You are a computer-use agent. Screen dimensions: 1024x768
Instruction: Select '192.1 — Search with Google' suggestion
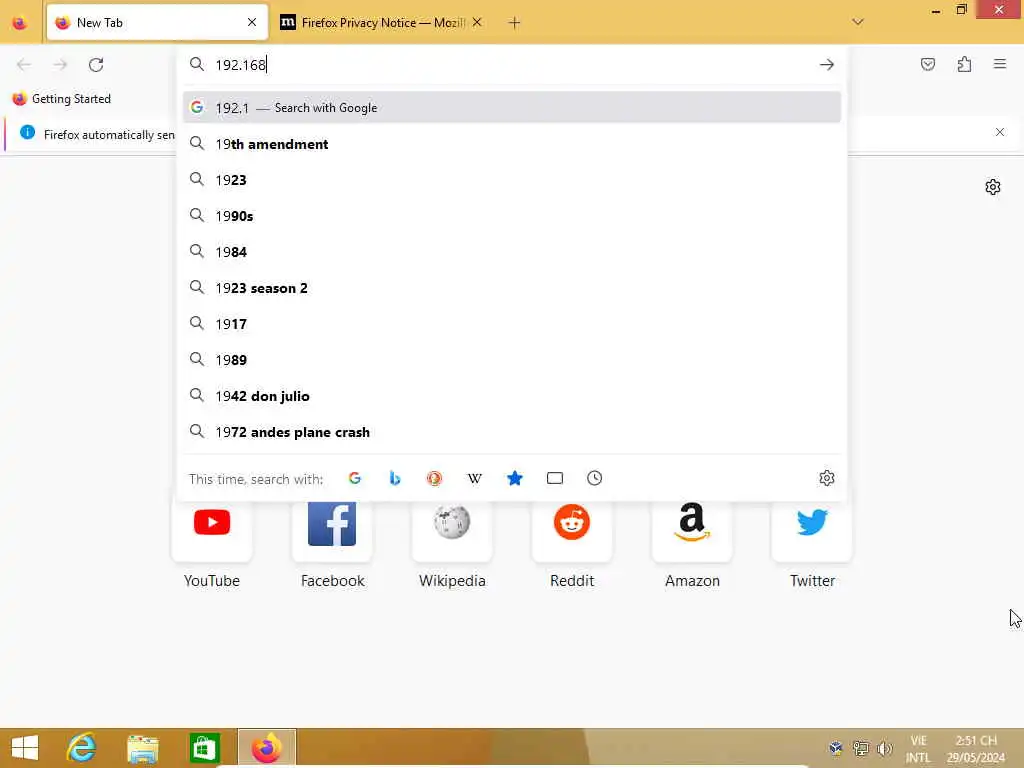[x=512, y=107]
